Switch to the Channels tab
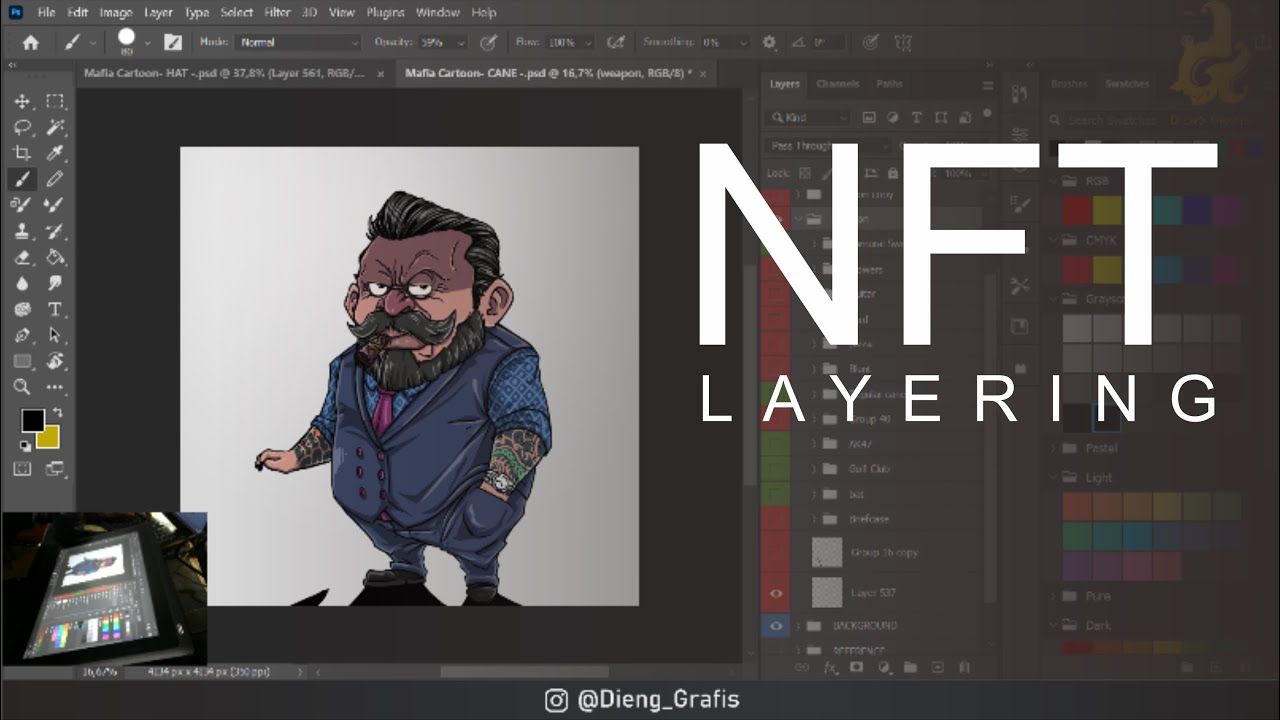Viewport: 1280px width, 720px height. coord(837,84)
